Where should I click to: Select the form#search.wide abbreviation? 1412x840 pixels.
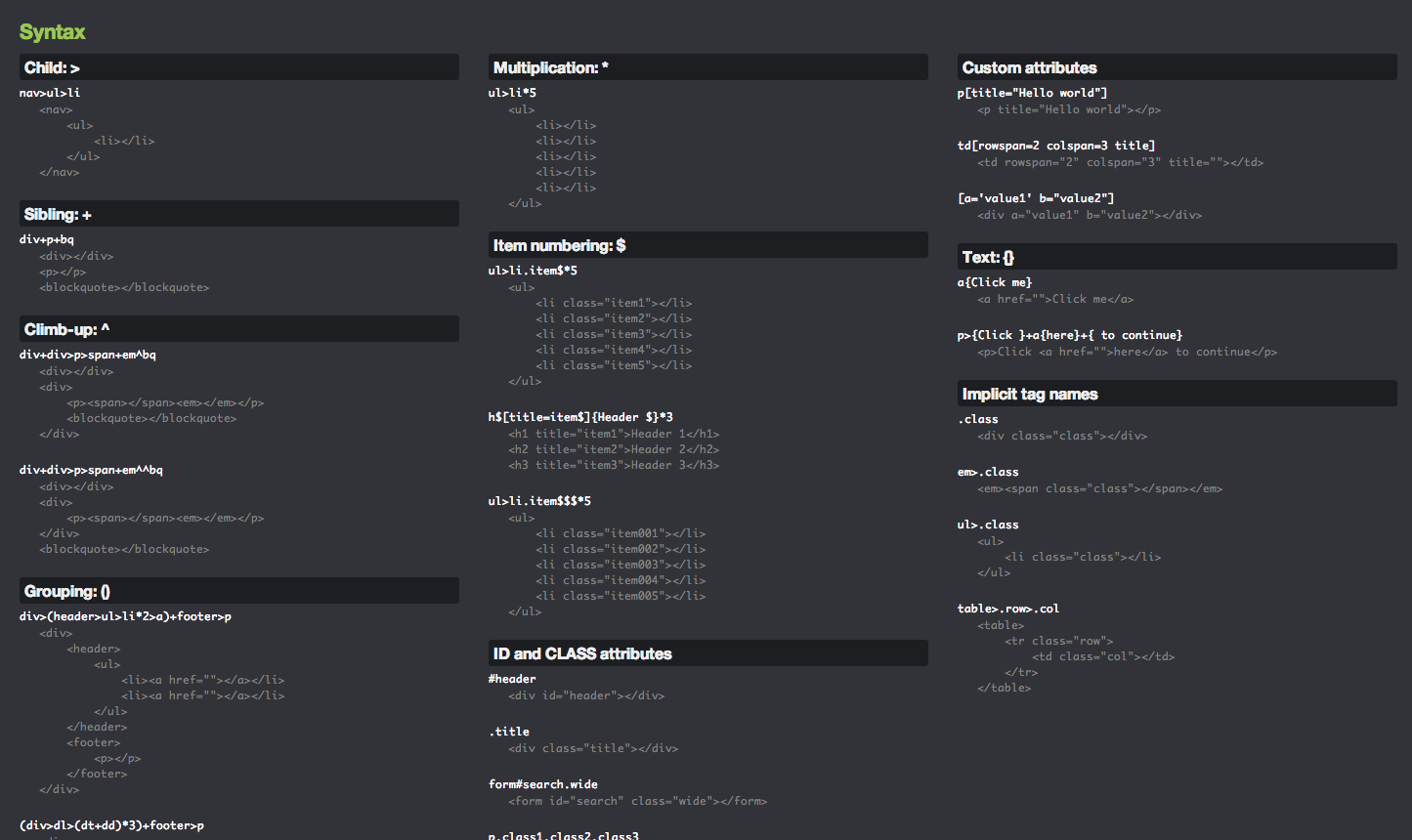click(542, 784)
